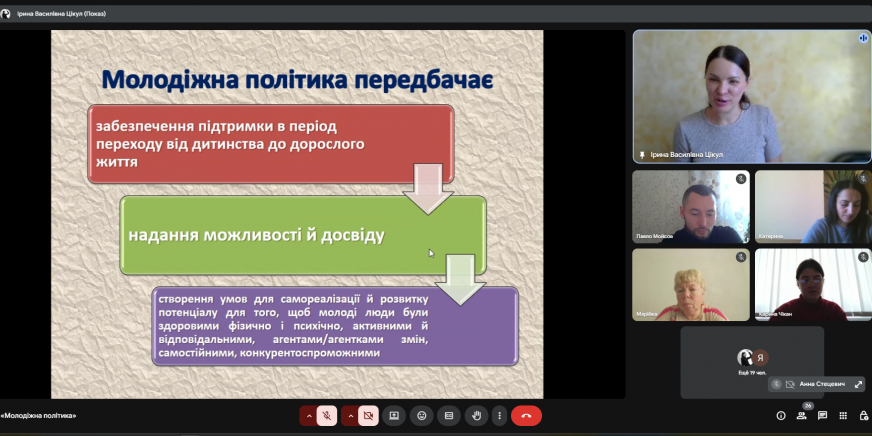Toggle closed captions
Screen dimensions: 872x436
pyautogui.click(x=449, y=415)
